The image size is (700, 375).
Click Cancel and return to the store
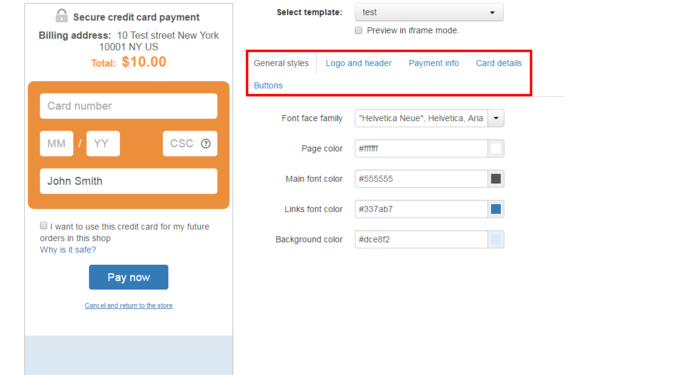(x=129, y=305)
